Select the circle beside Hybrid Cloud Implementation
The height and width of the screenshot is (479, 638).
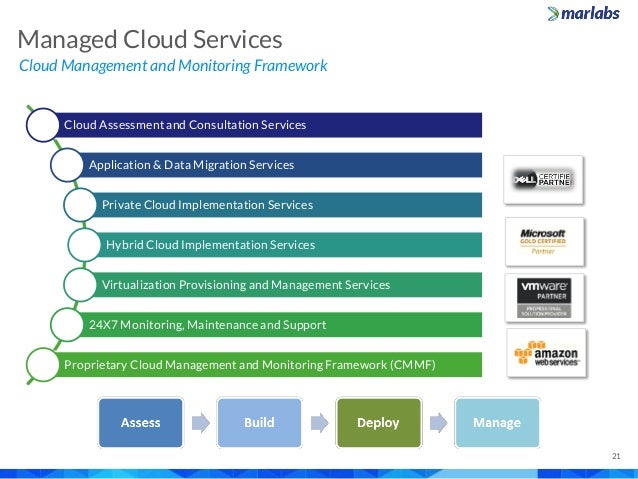pyautogui.click(x=84, y=245)
